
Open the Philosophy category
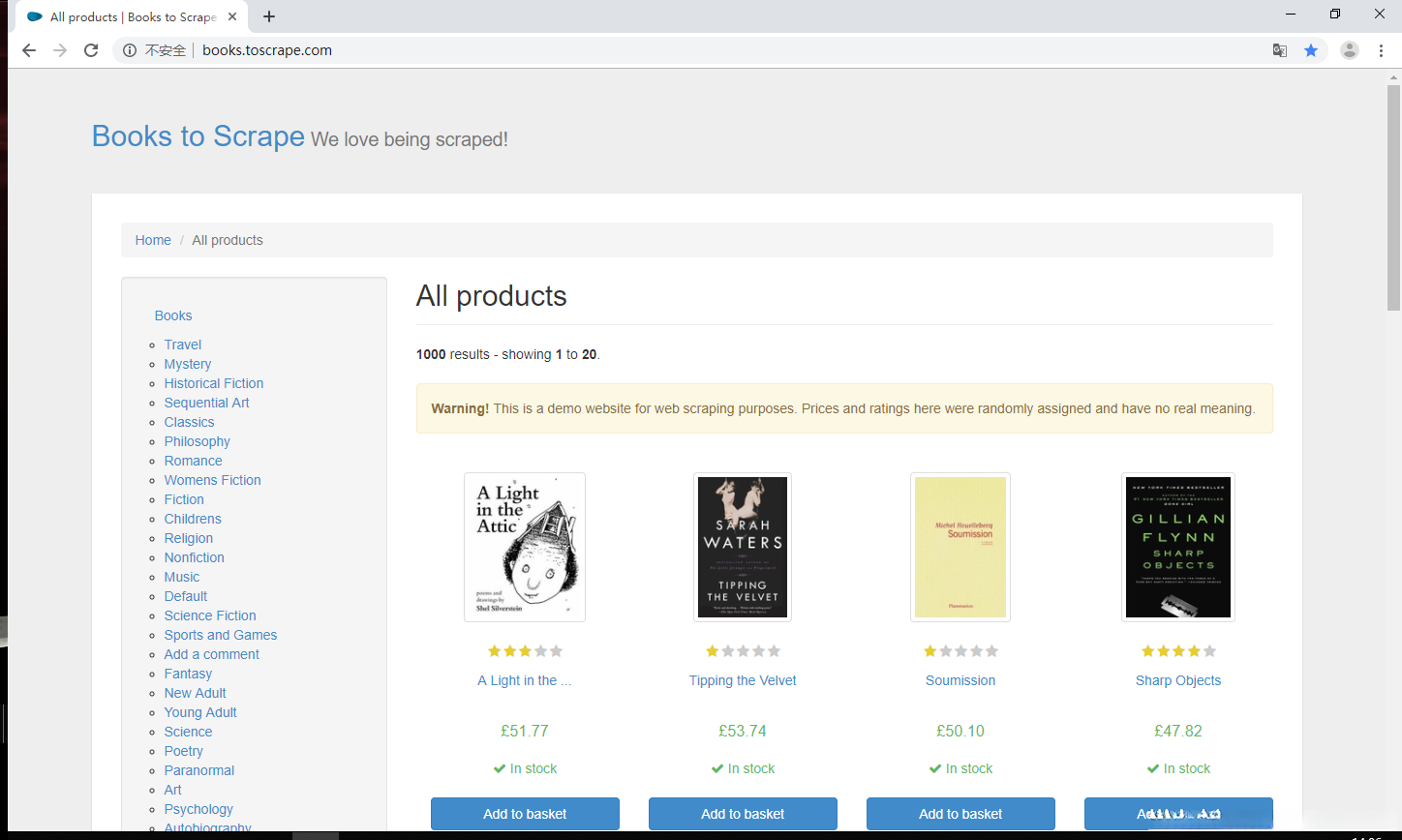click(198, 441)
